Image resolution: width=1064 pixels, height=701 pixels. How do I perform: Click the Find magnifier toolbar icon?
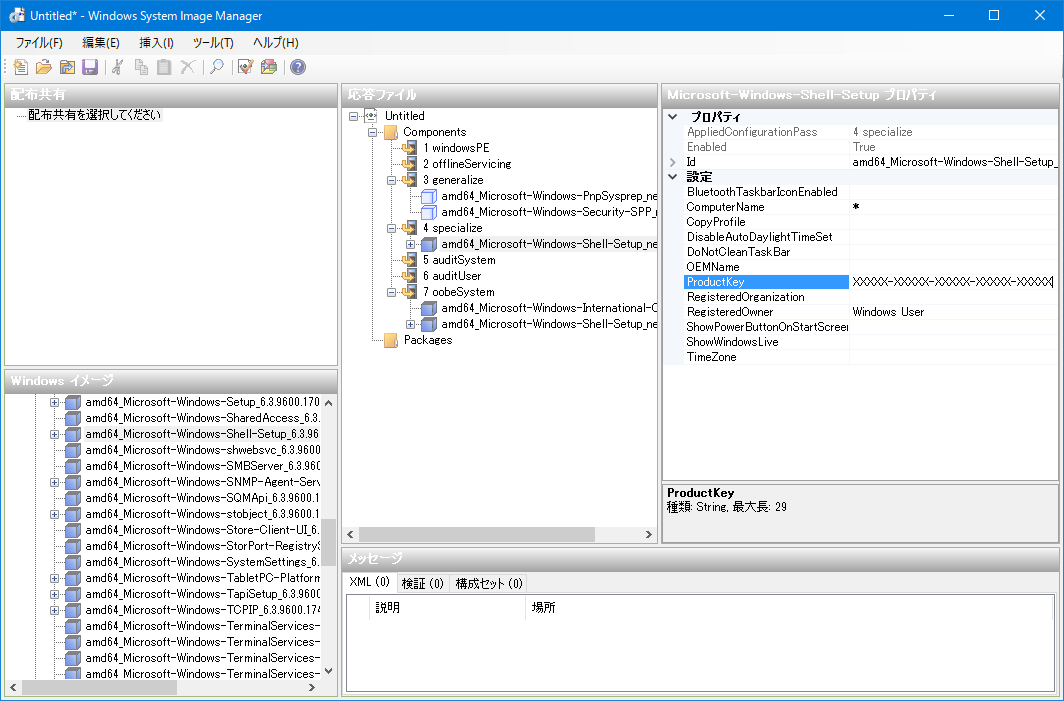(x=216, y=67)
